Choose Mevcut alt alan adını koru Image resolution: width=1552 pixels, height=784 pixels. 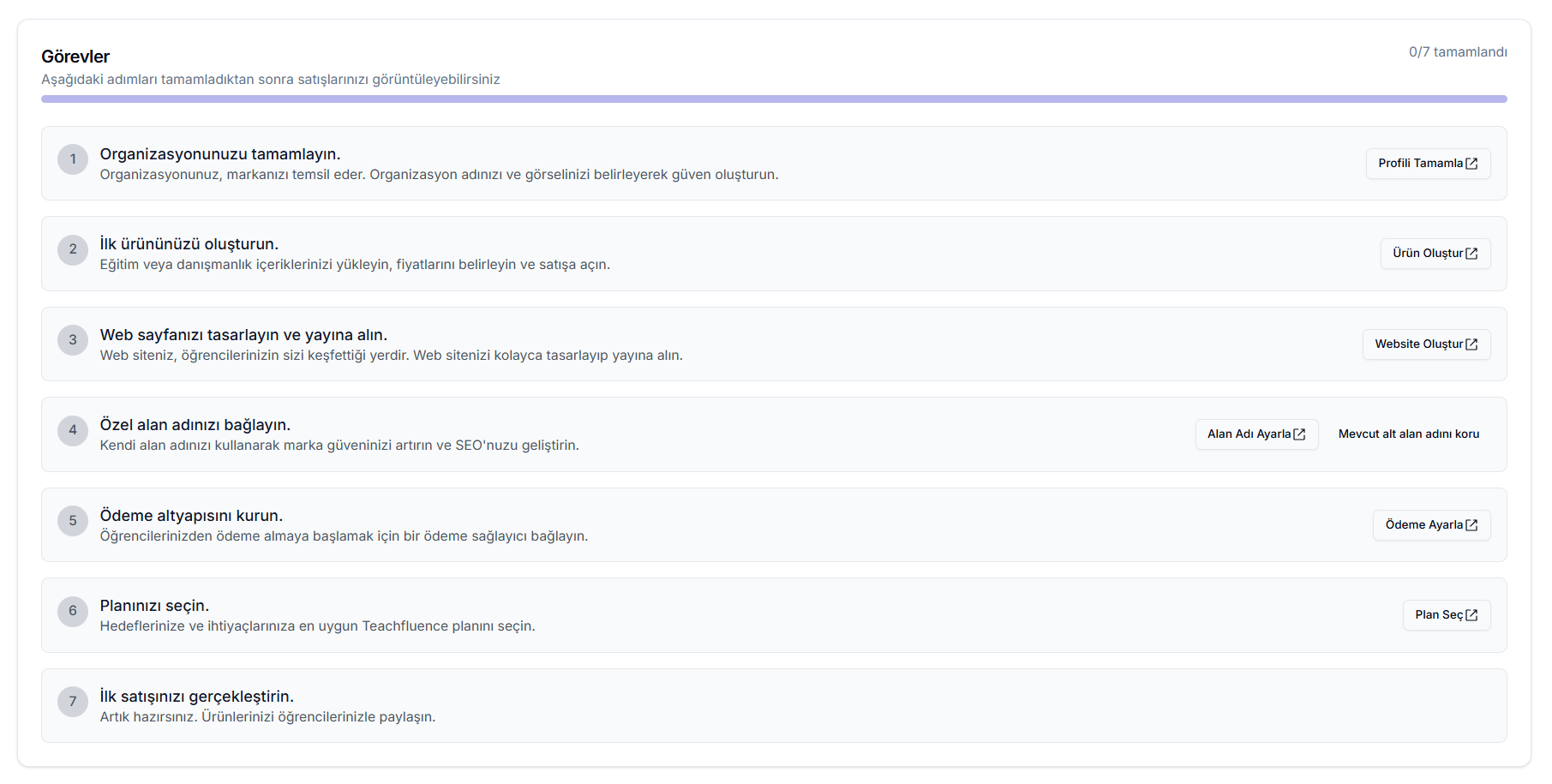[x=1409, y=434]
